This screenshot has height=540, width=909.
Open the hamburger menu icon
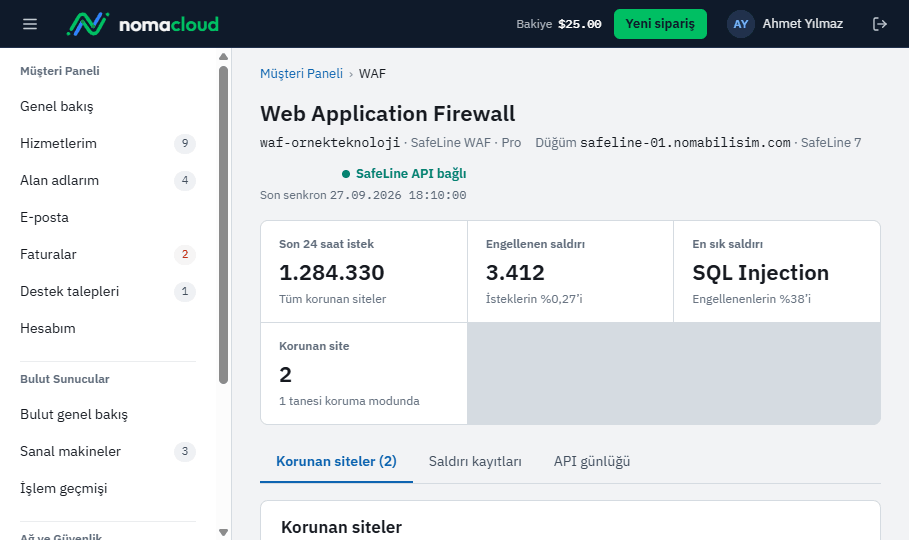pos(30,24)
